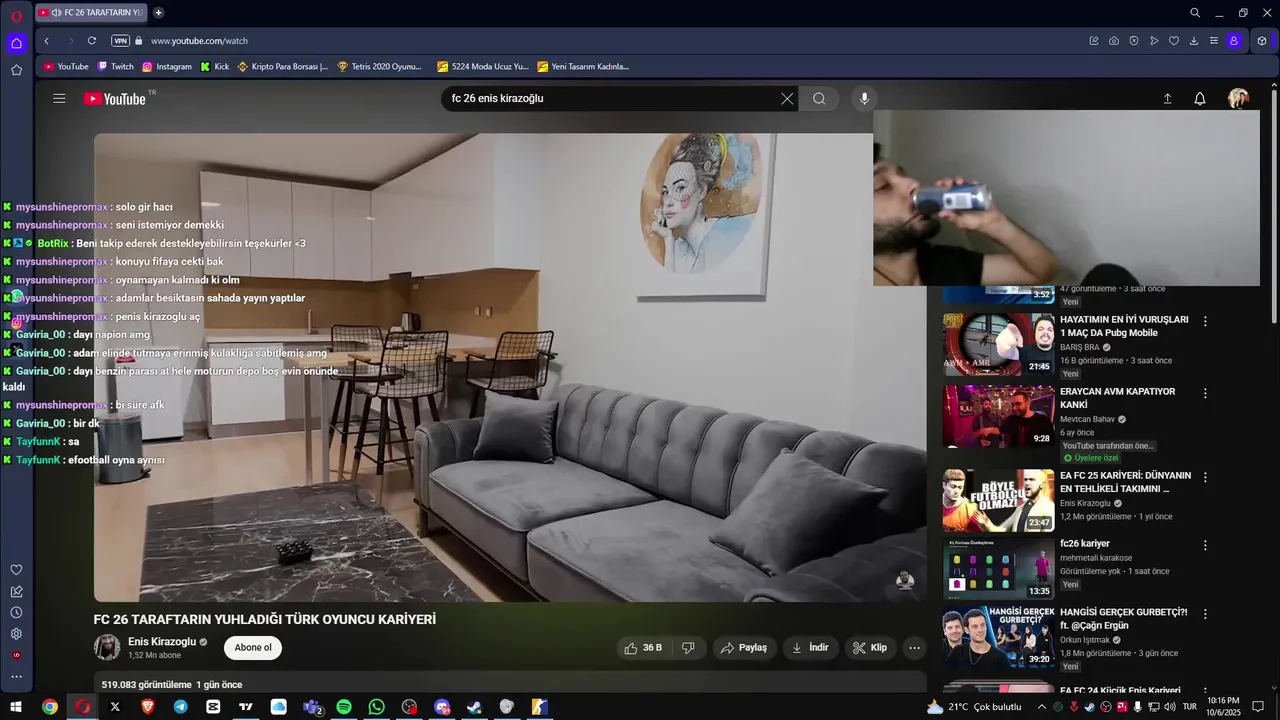Open the YouTube account avatar menu
1280x720 pixels.
(x=1239, y=98)
